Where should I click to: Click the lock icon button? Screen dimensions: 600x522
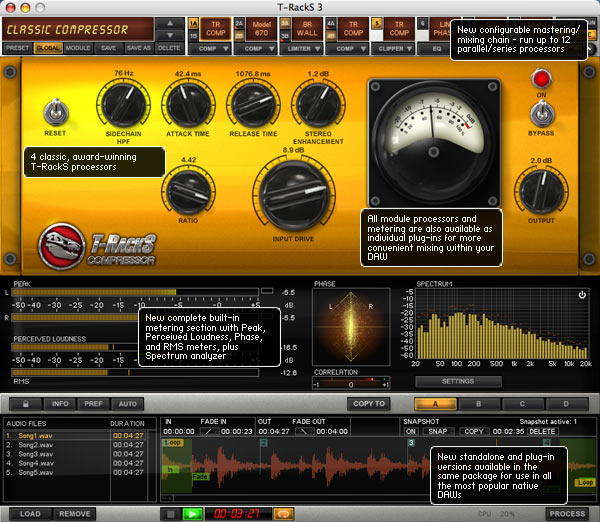pyautogui.click(x=26, y=404)
